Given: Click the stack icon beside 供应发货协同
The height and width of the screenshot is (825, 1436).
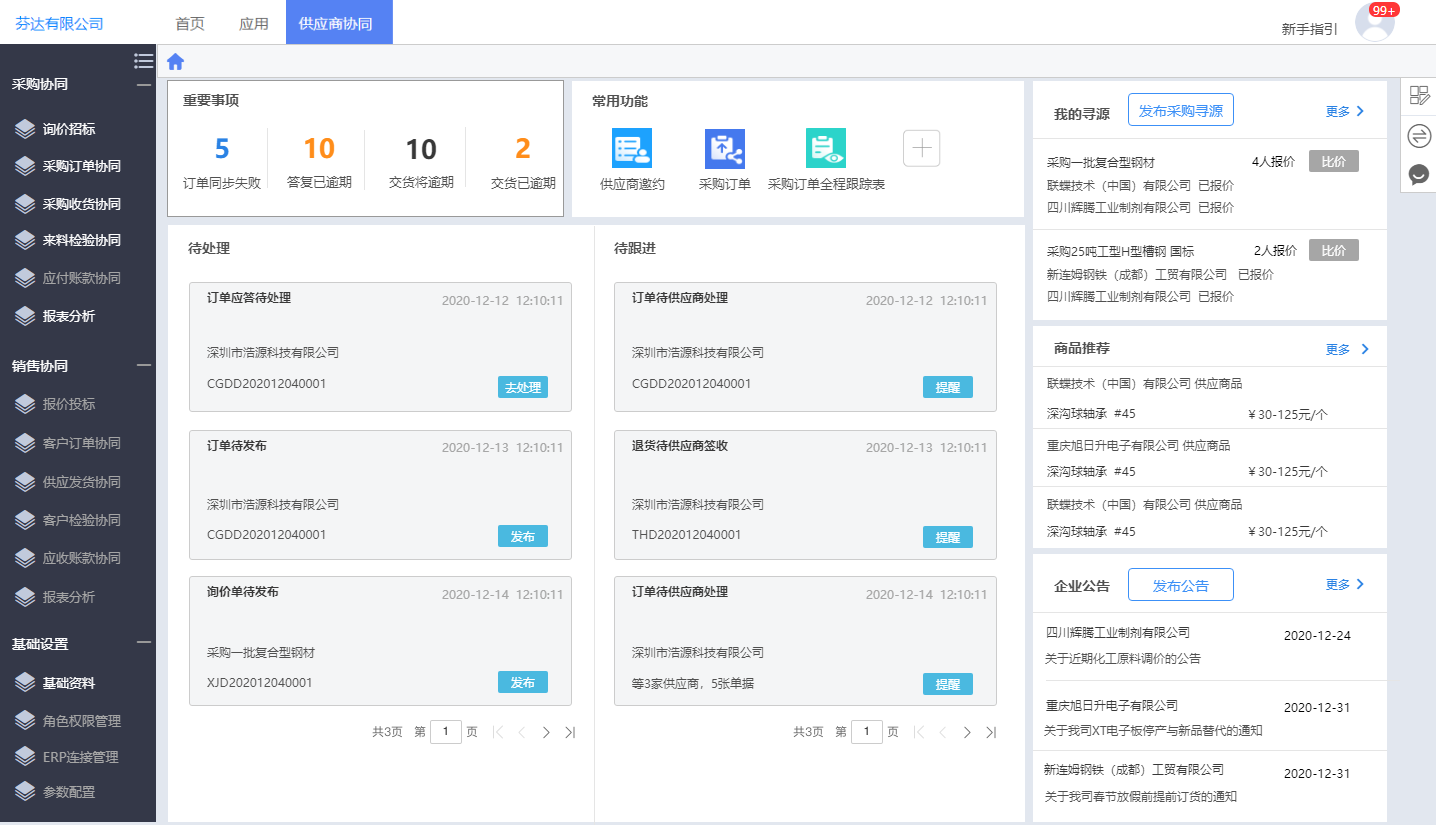Looking at the screenshot, I should click(x=25, y=482).
